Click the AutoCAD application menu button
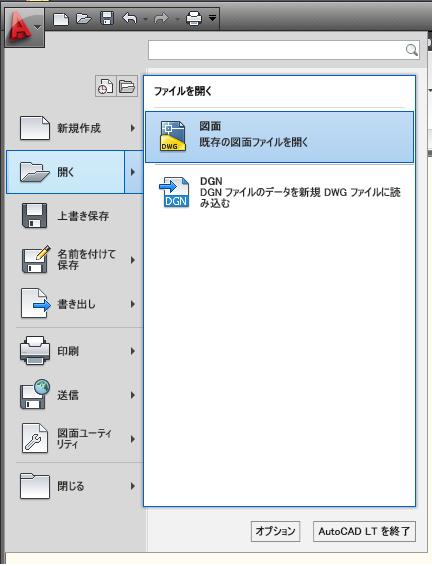The width and height of the screenshot is (432, 566). point(25,27)
